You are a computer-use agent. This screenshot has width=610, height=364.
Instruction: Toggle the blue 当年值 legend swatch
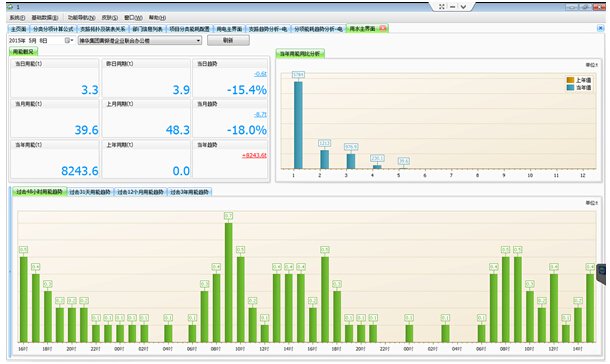click(x=570, y=88)
